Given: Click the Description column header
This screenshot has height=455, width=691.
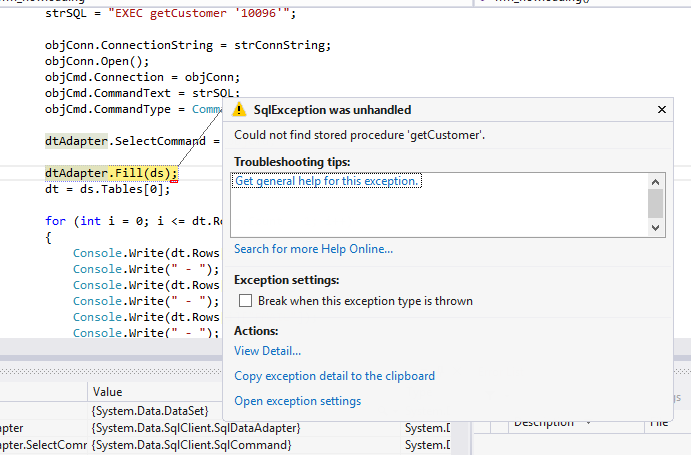Looking at the screenshot, I should point(544,423).
